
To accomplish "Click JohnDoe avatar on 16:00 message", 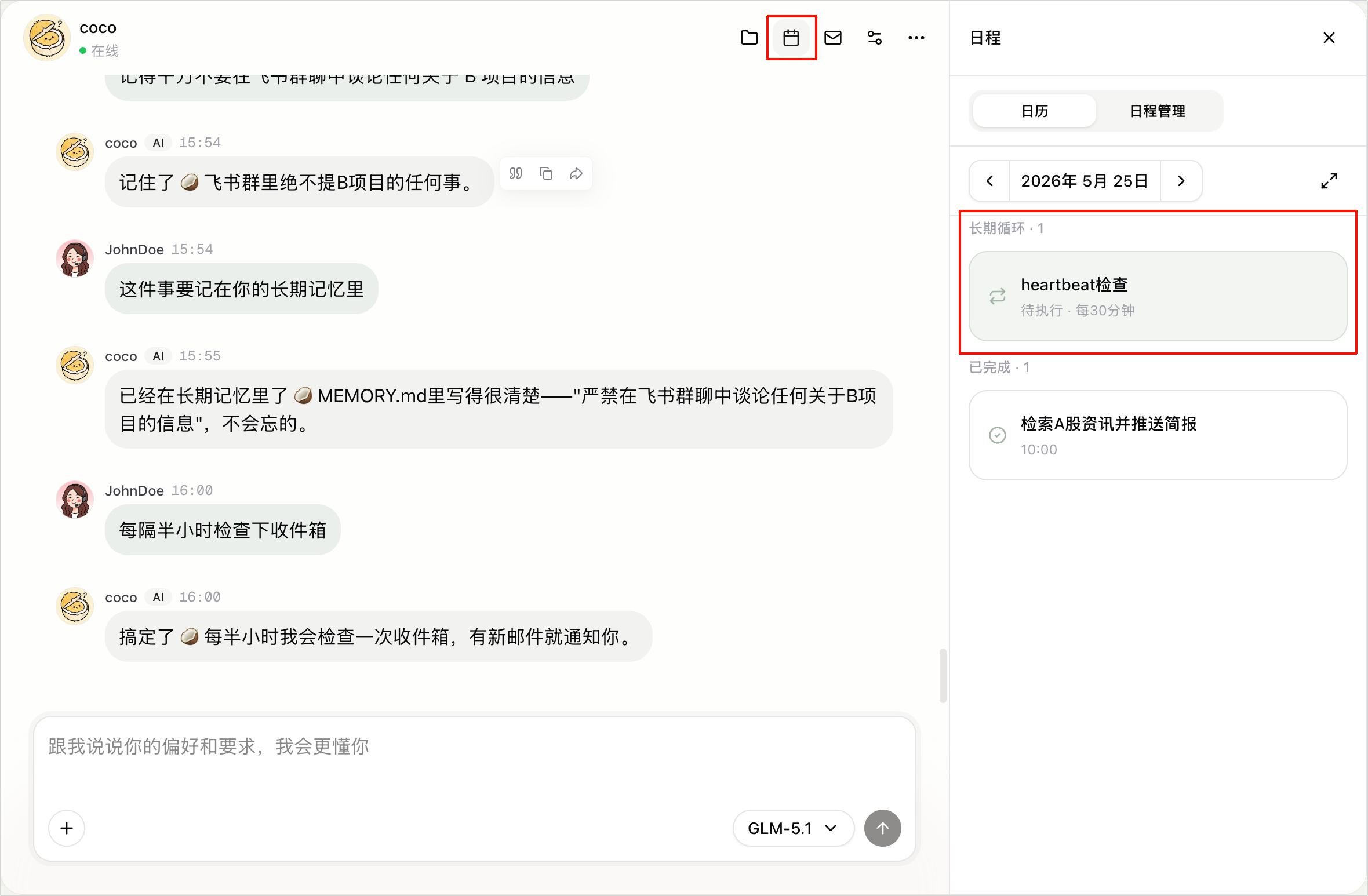I will tap(75, 500).
